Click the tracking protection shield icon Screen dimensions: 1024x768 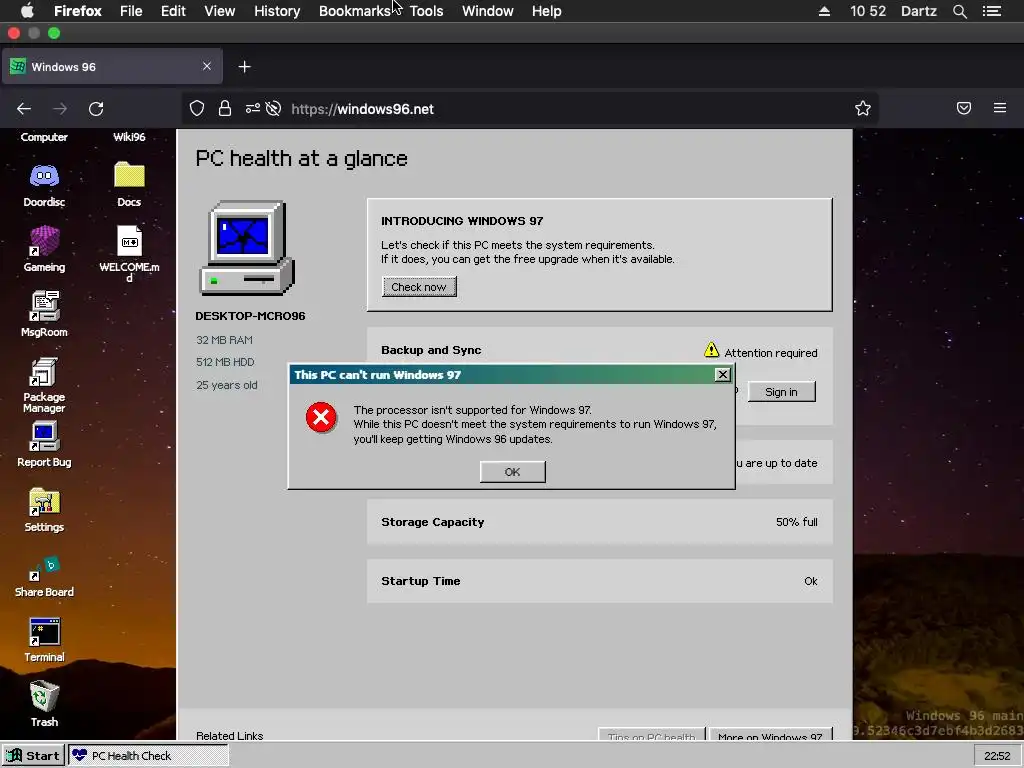point(197,108)
